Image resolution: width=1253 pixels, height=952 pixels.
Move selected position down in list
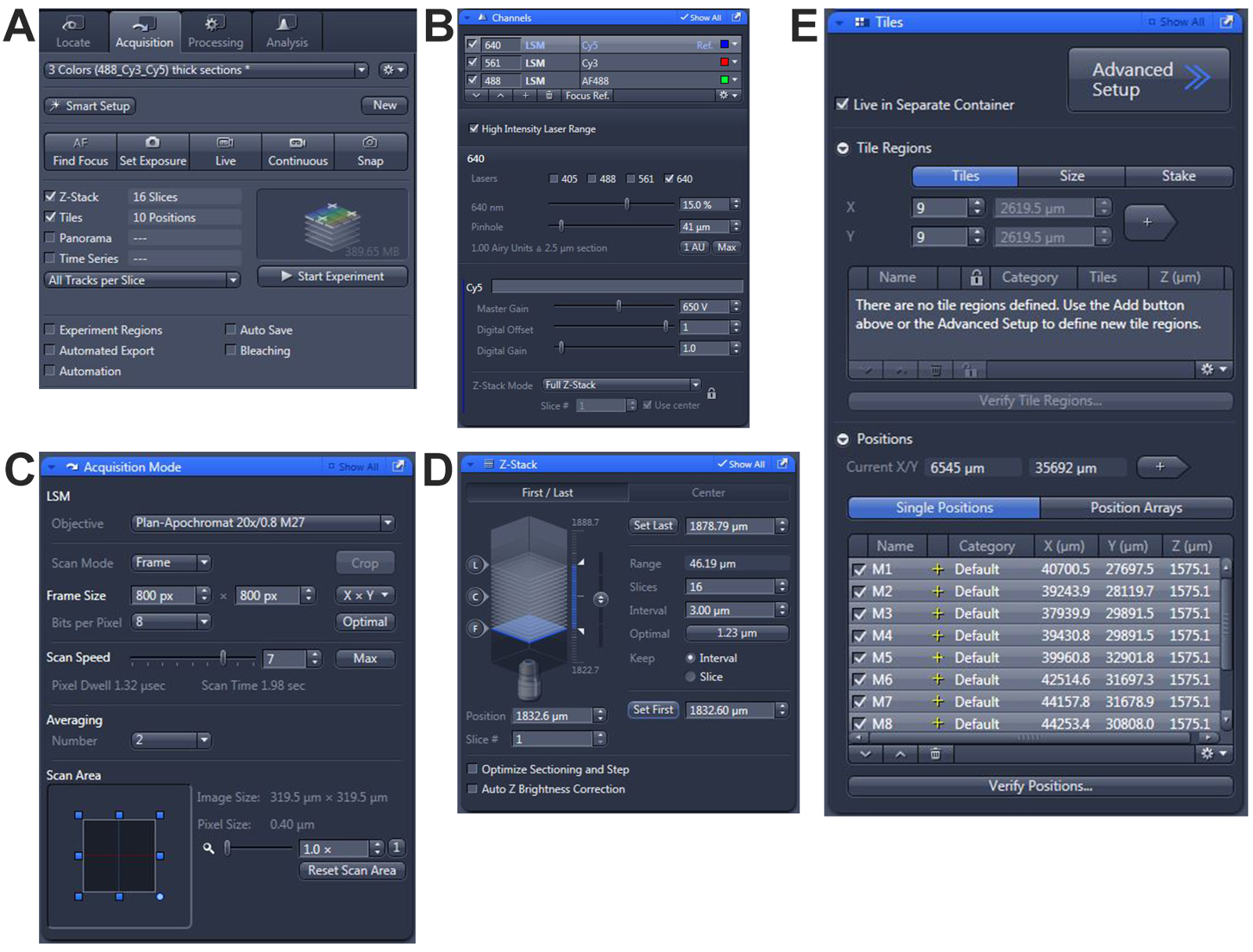point(865,753)
